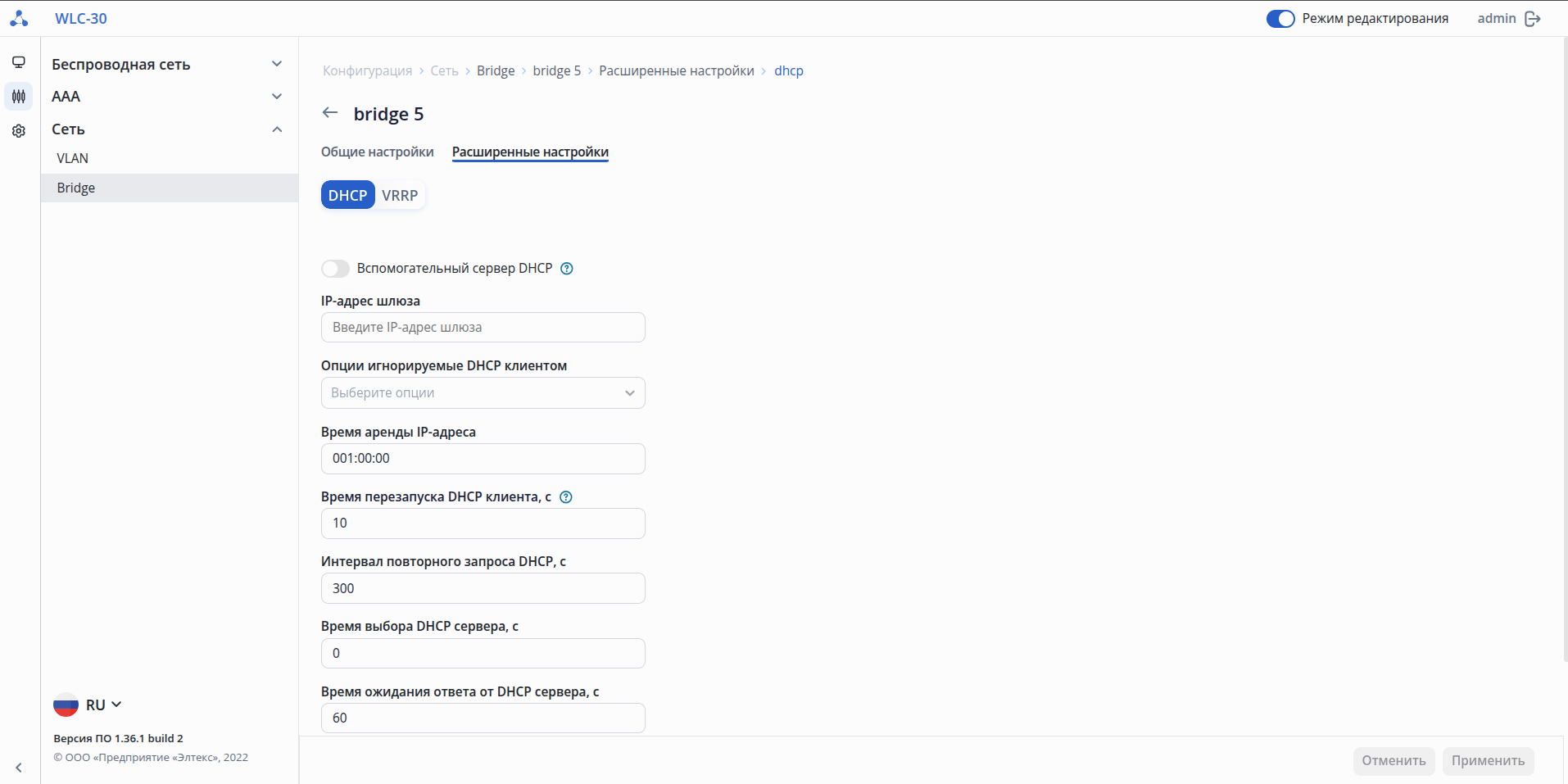The width and height of the screenshot is (1568, 784).
Task: Expand the AAA sidebar section
Action: [x=277, y=97]
